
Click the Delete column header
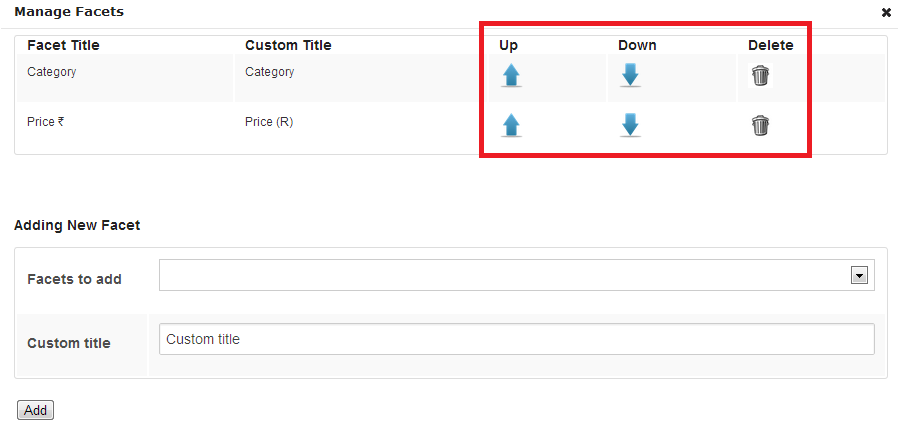point(771,45)
